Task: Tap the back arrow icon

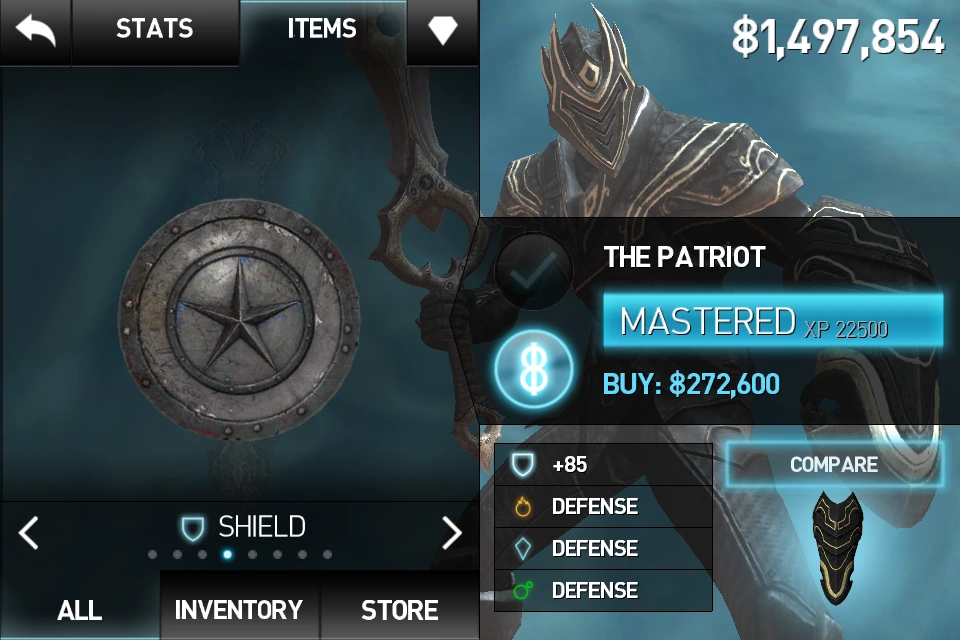Action: (x=36, y=31)
